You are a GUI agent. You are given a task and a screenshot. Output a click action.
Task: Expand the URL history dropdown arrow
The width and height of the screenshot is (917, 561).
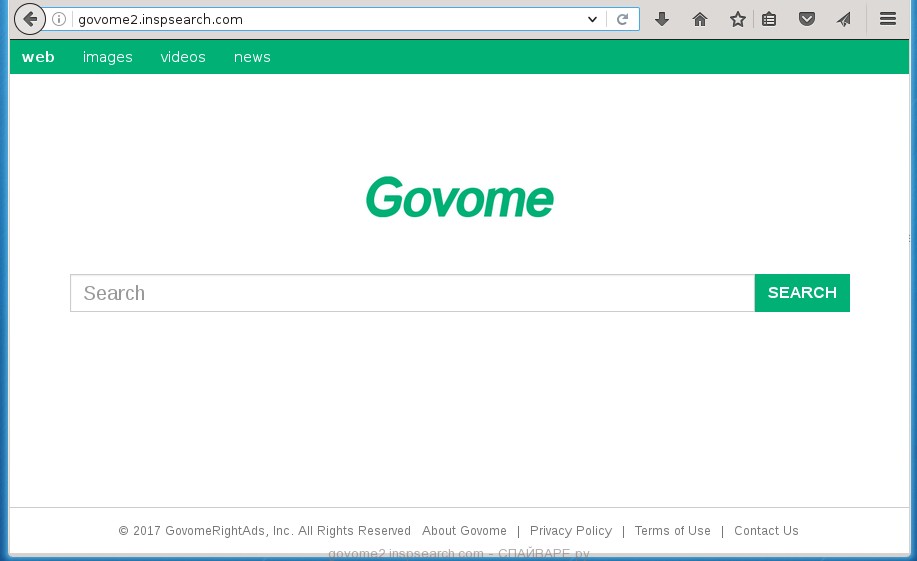(592, 19)
